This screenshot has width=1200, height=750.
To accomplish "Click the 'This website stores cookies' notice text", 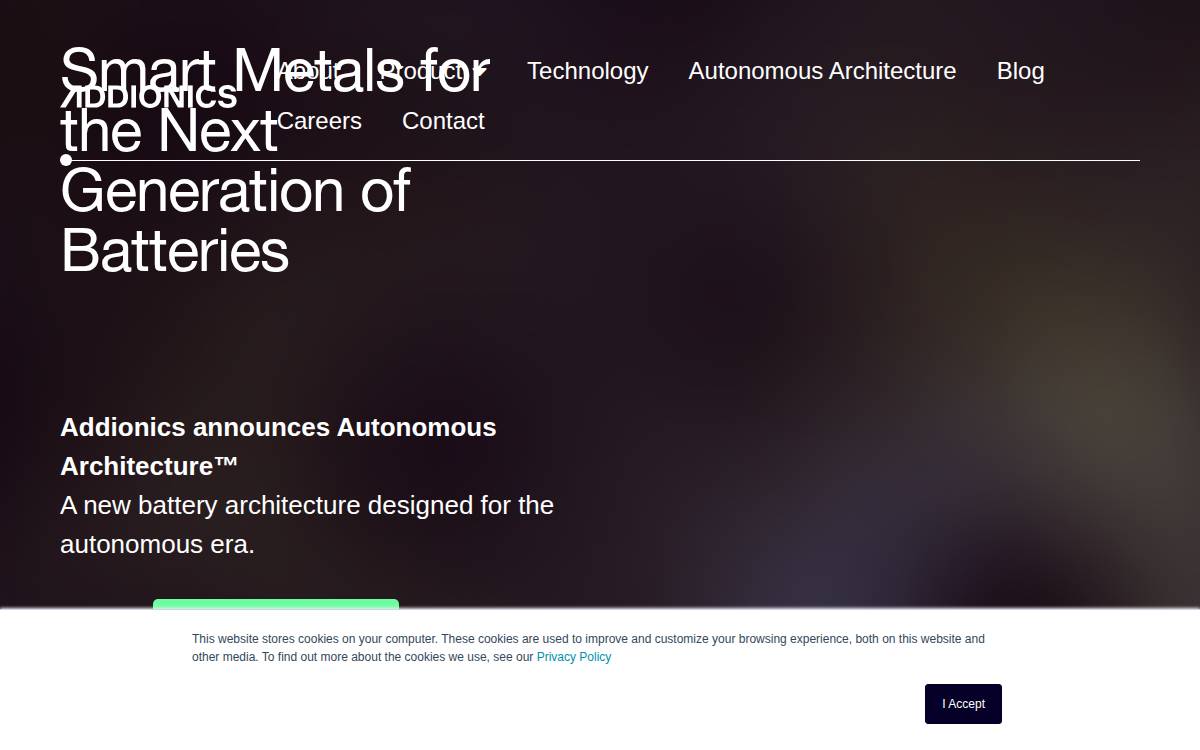I will click(x=588, y=648).
